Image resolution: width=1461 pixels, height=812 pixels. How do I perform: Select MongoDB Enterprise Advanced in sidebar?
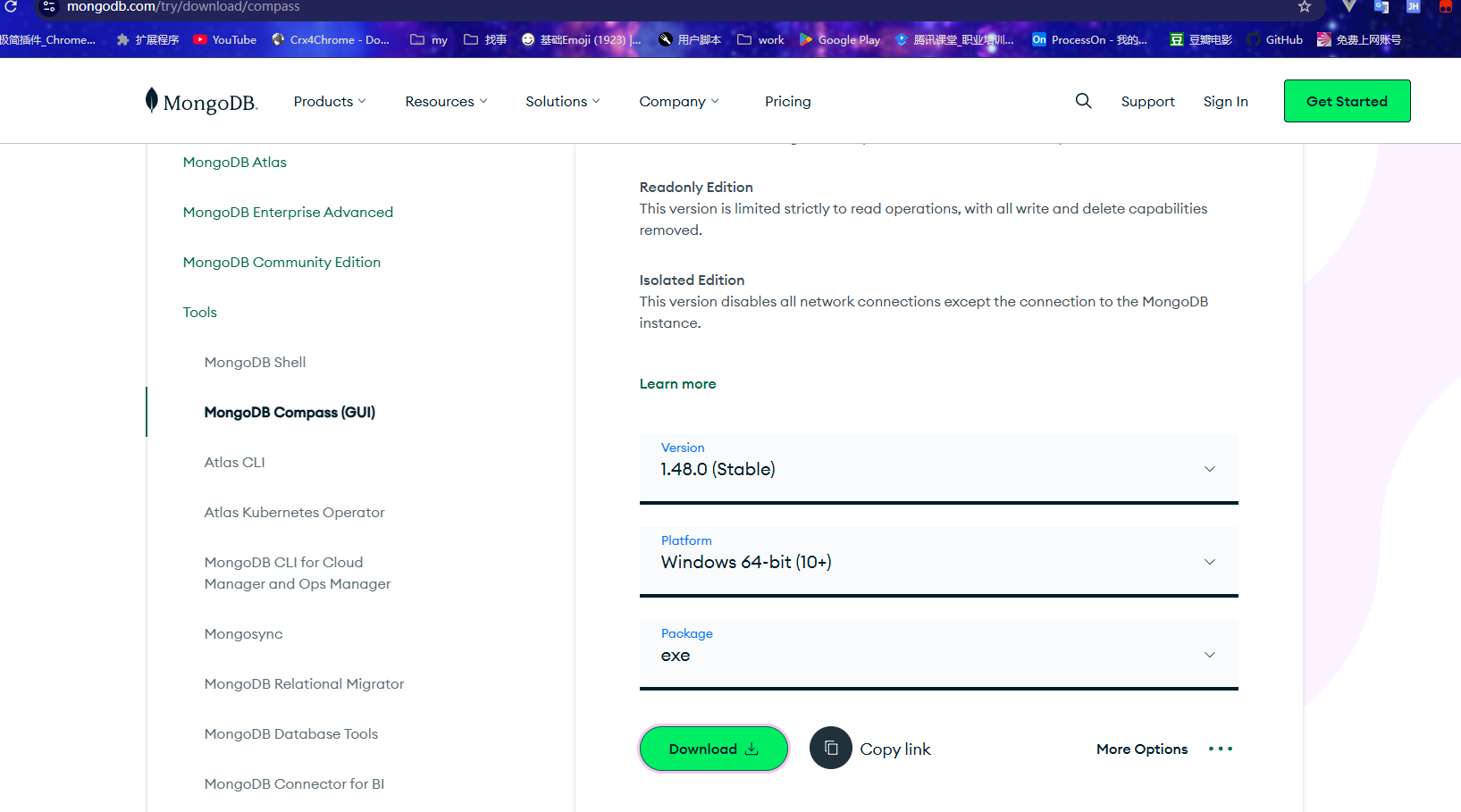(288, 212)
